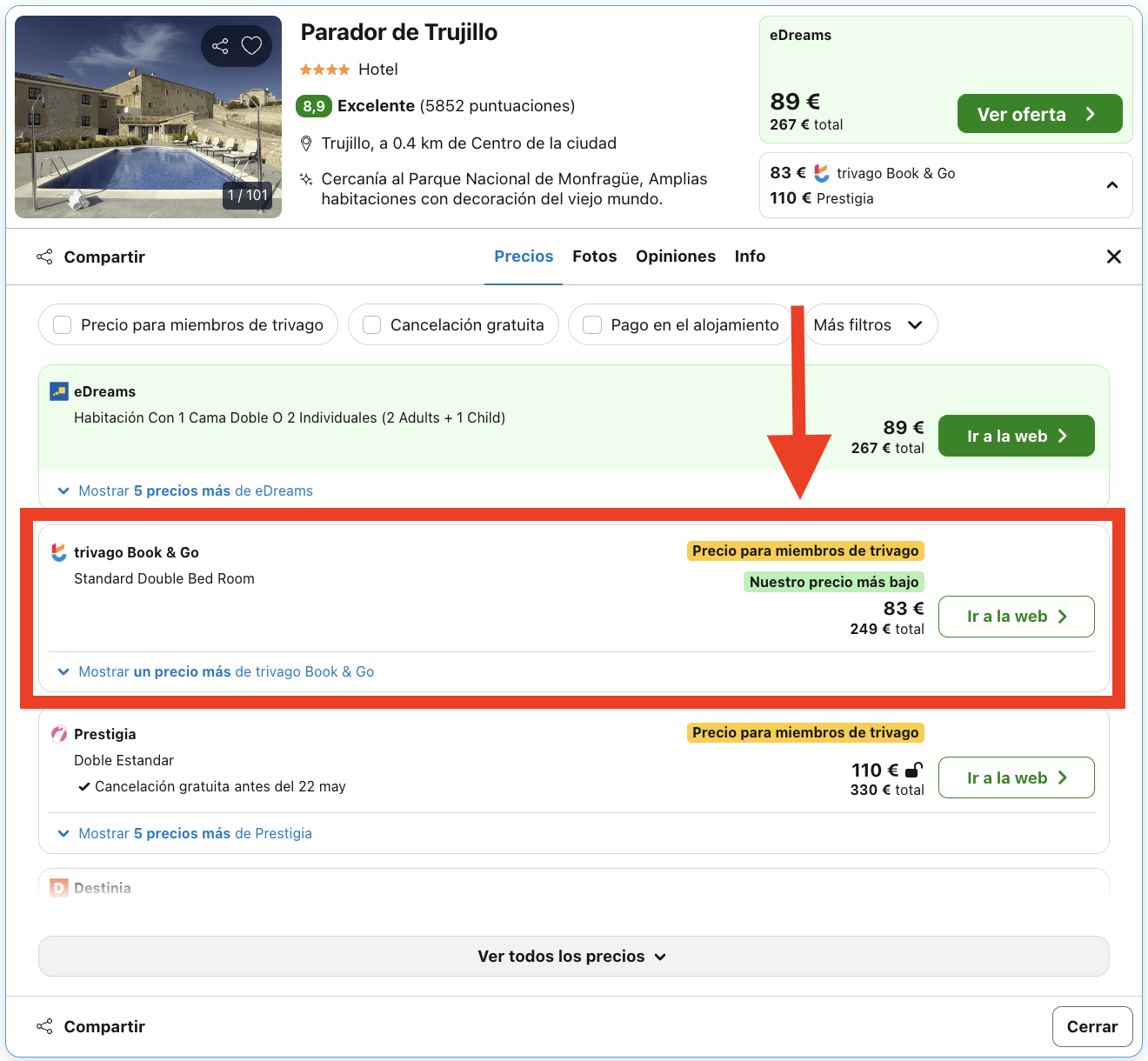Click the share icon on the hotel photo
Screen dimensions: 1148x1061
(219, 45)
